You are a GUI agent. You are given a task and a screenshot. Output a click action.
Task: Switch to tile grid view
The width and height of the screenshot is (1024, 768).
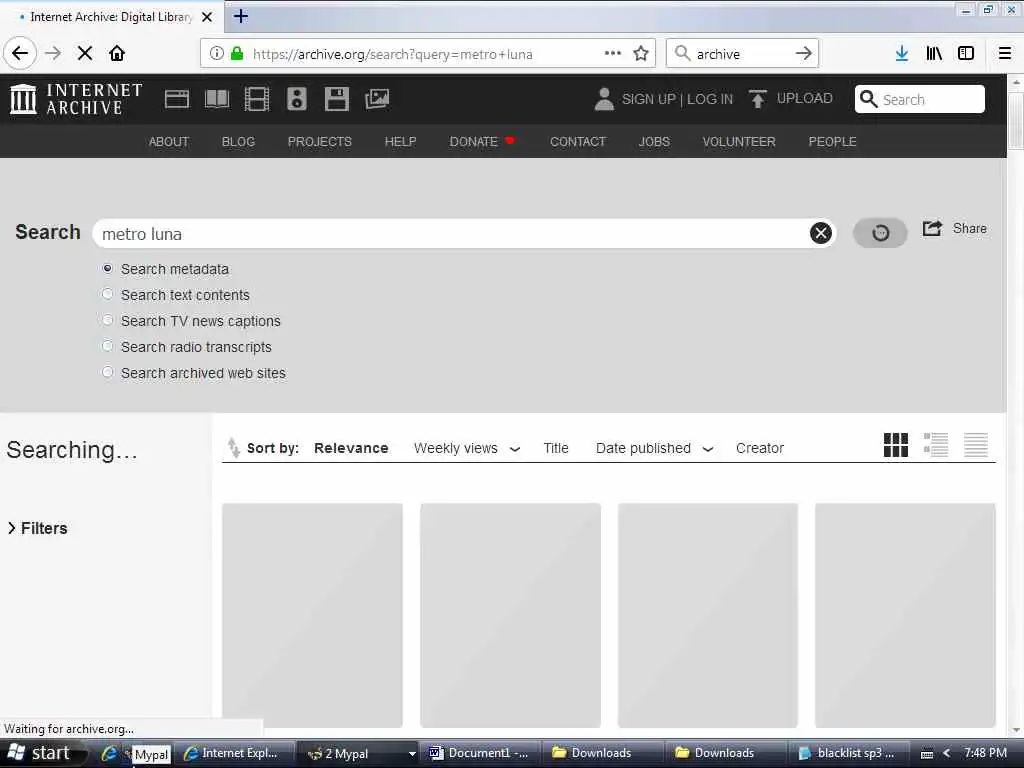point(895,445)
